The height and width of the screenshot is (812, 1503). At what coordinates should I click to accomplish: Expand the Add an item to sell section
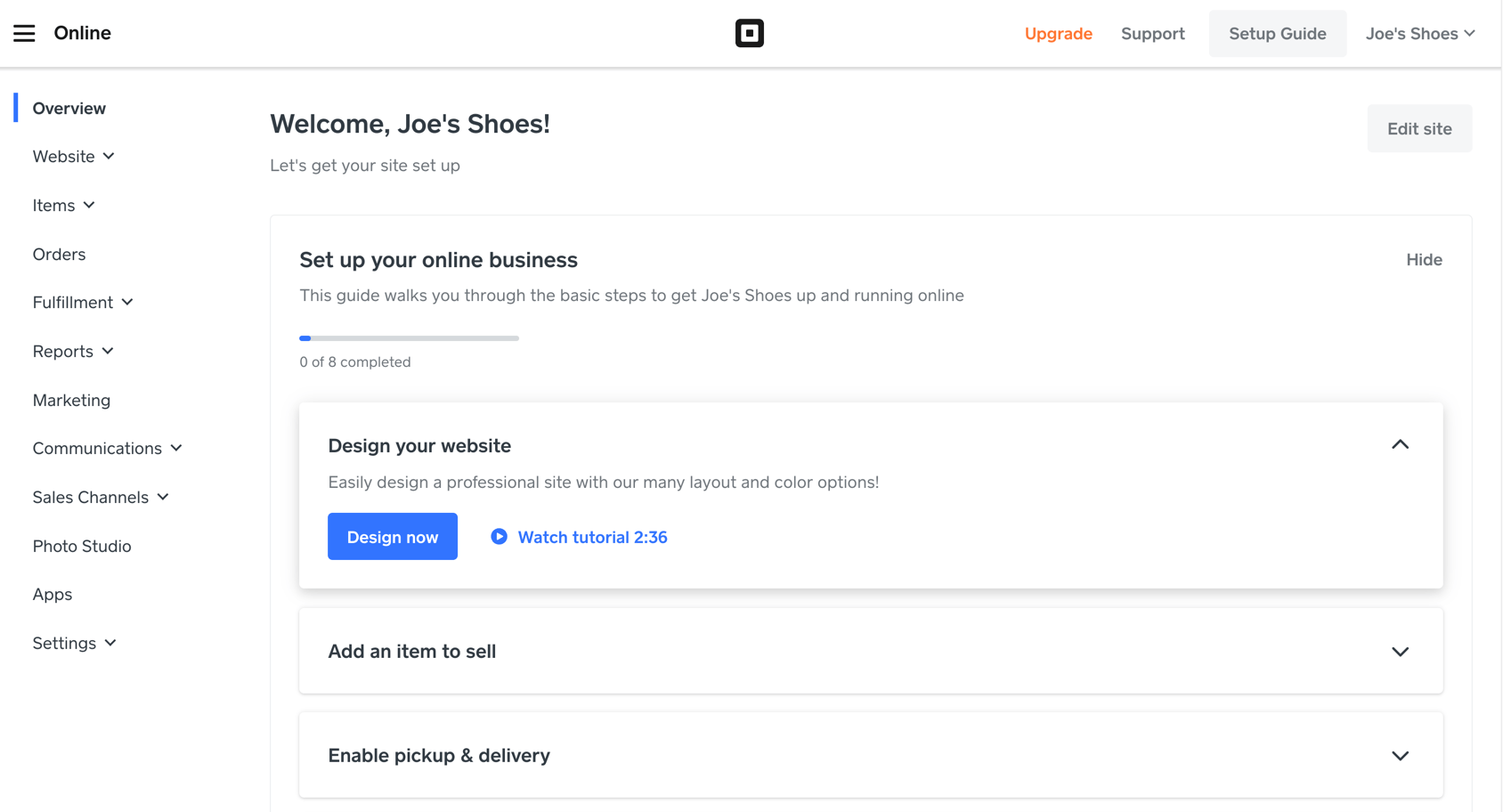[x=1400, y=652]
